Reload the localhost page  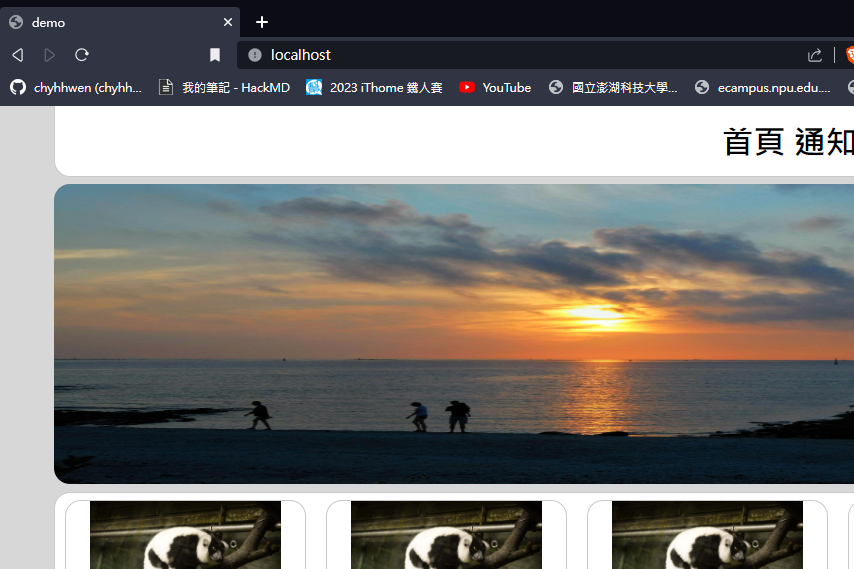coord(82,55)
